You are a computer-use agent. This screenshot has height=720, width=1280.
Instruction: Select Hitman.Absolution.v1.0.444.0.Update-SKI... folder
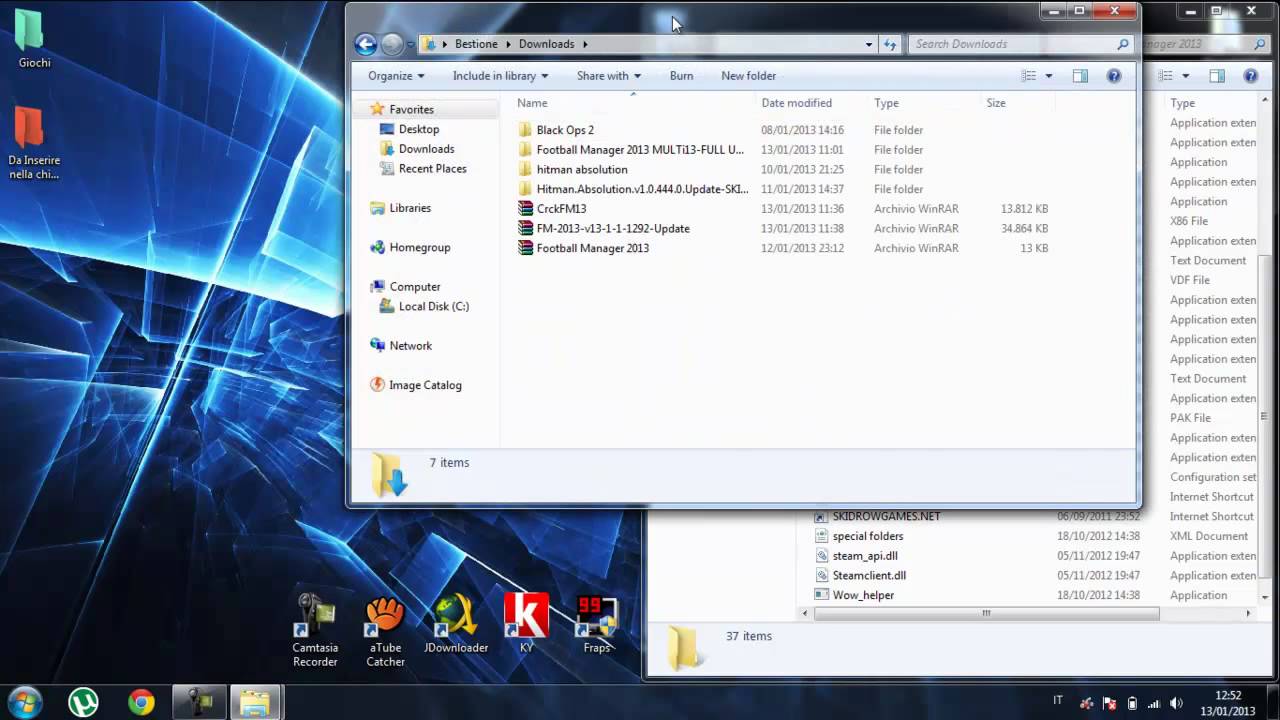point(642,189)
